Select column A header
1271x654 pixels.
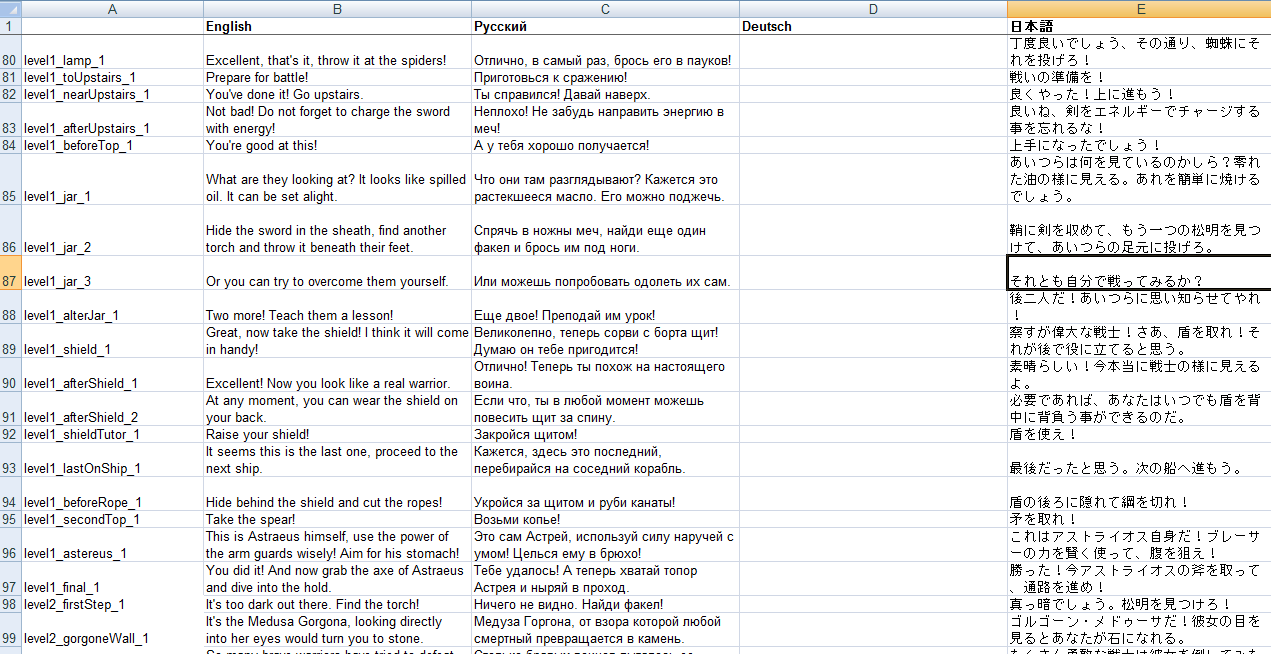(x=112, y=8)
